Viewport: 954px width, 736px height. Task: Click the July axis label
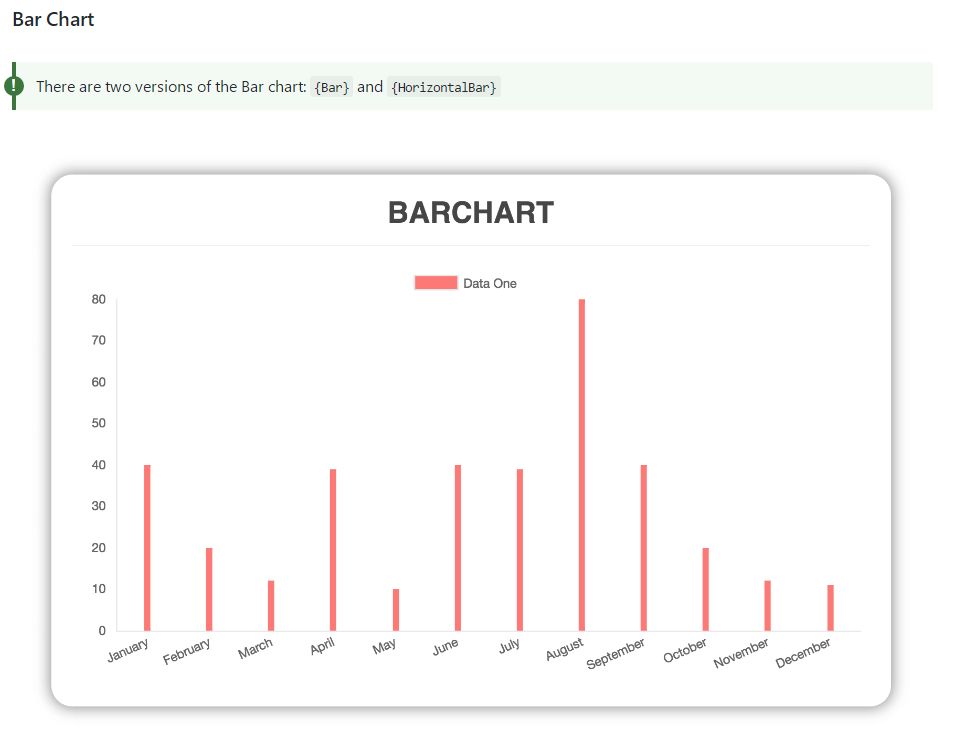(510, 645)
